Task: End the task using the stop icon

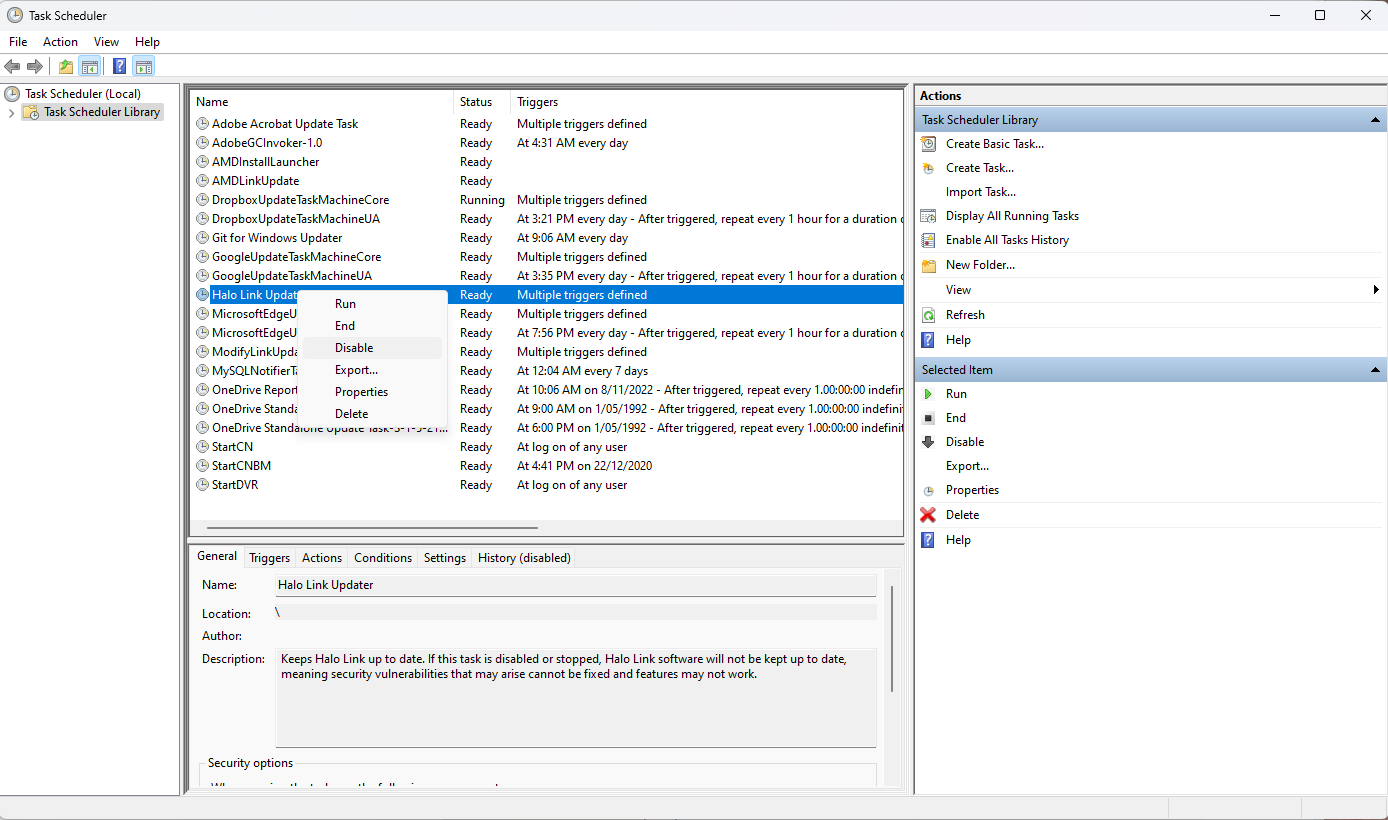Action: 930,417
